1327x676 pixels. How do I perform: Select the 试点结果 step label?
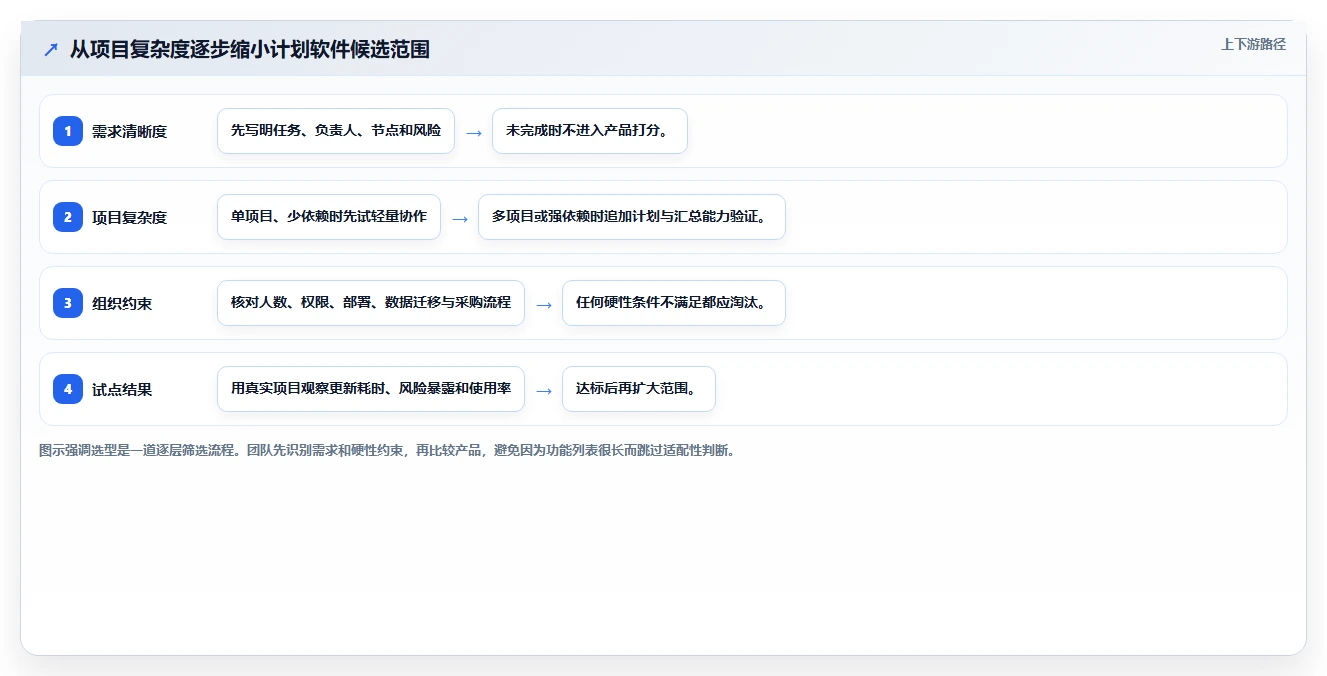122,389
